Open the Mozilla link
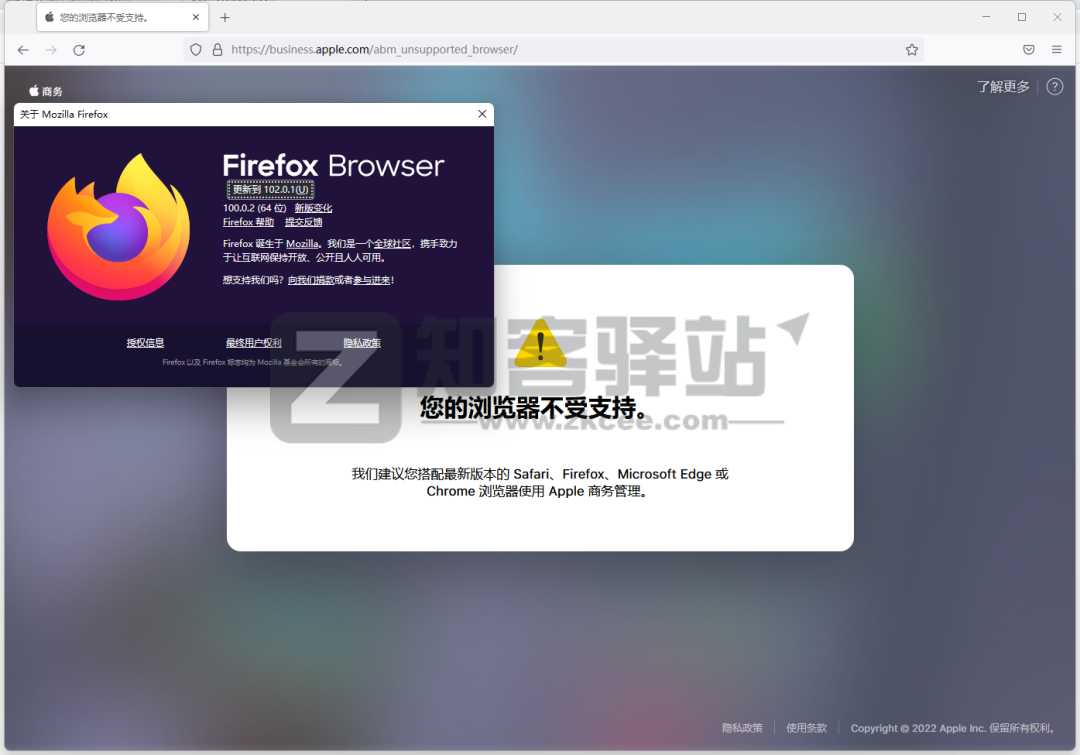 coord(302,243)
